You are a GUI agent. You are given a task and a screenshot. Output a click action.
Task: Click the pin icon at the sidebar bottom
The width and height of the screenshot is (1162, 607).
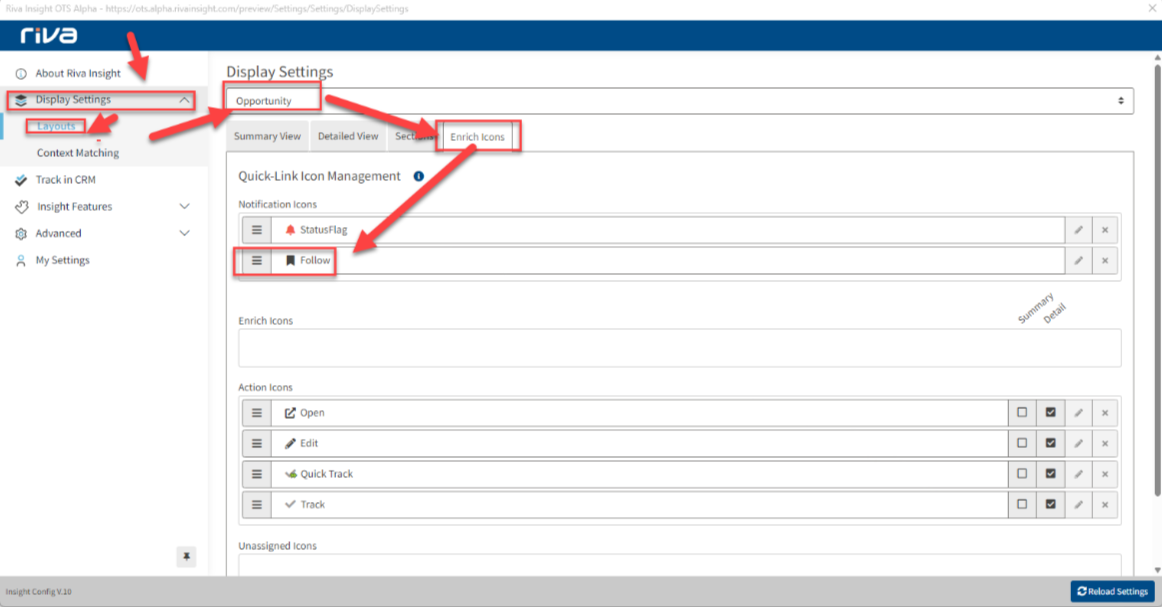coord(186,557)
